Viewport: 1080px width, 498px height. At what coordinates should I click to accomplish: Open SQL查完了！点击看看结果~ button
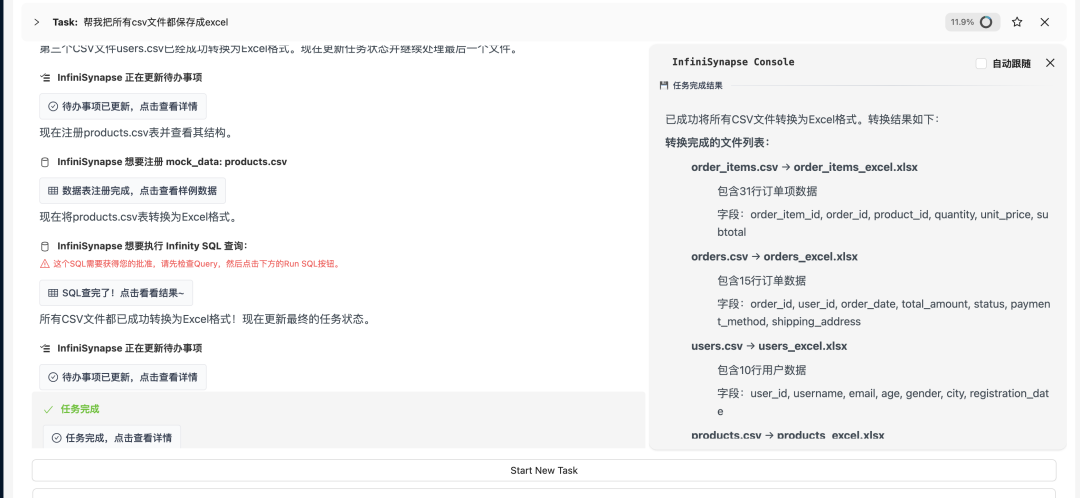click(116, 293)
